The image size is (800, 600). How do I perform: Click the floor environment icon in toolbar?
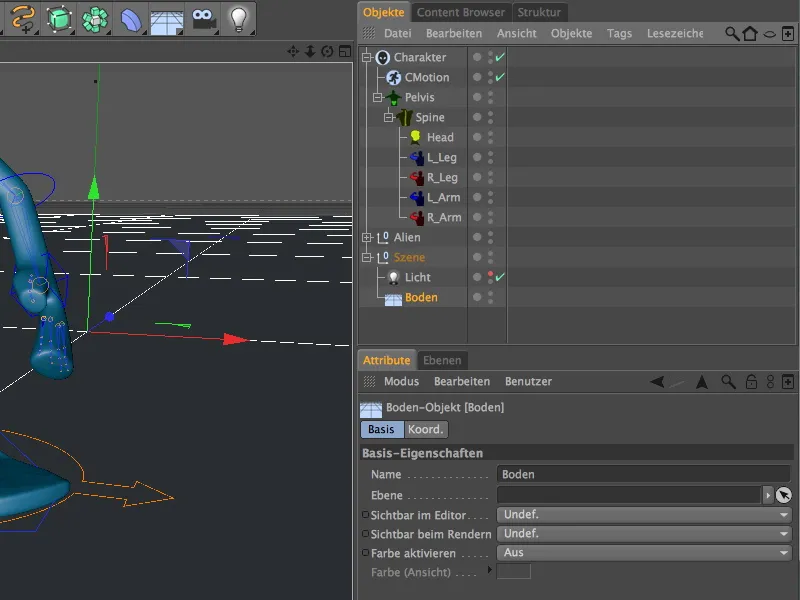166,21
